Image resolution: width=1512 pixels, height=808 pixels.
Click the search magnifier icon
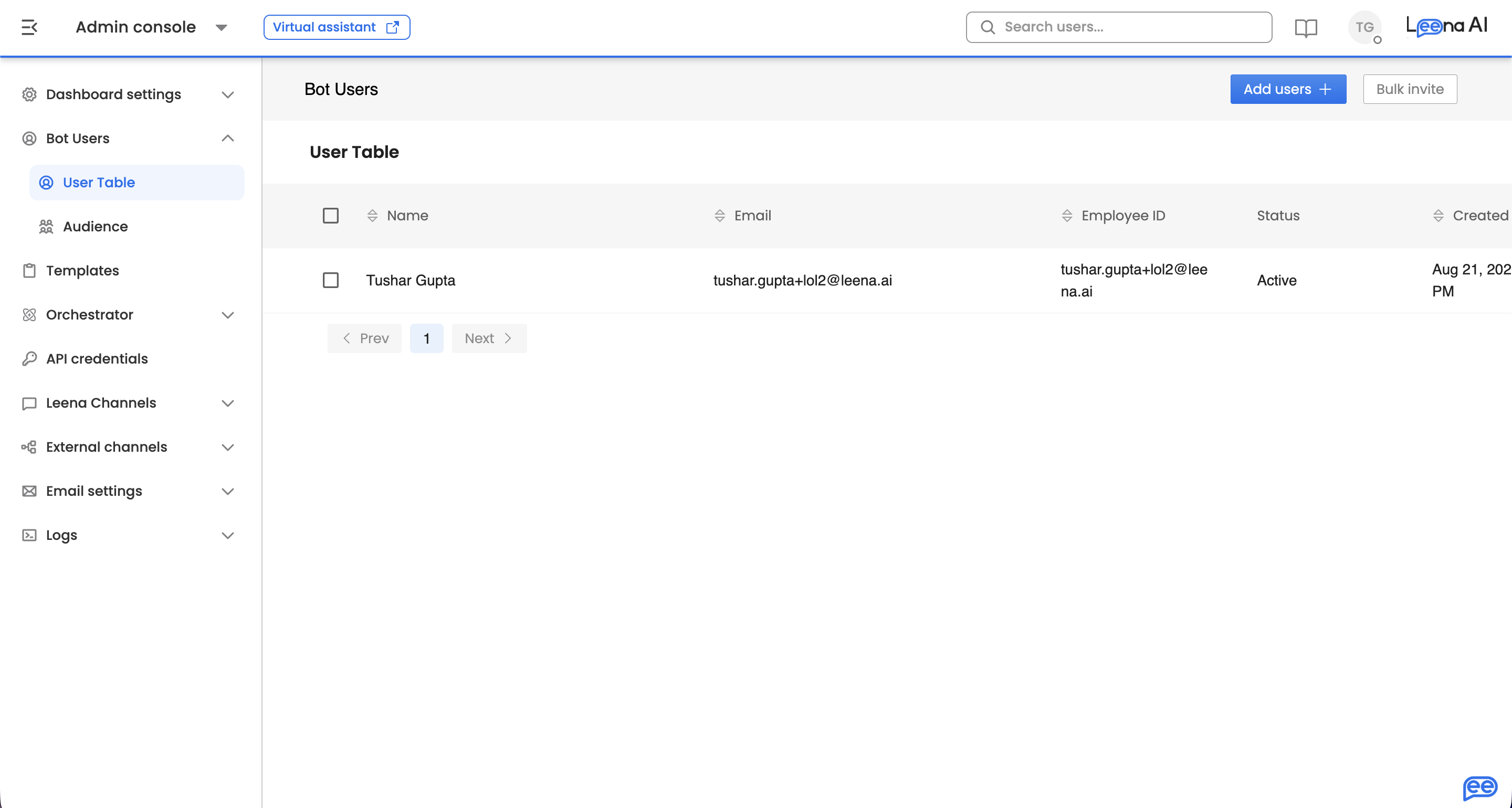(988, 27)
